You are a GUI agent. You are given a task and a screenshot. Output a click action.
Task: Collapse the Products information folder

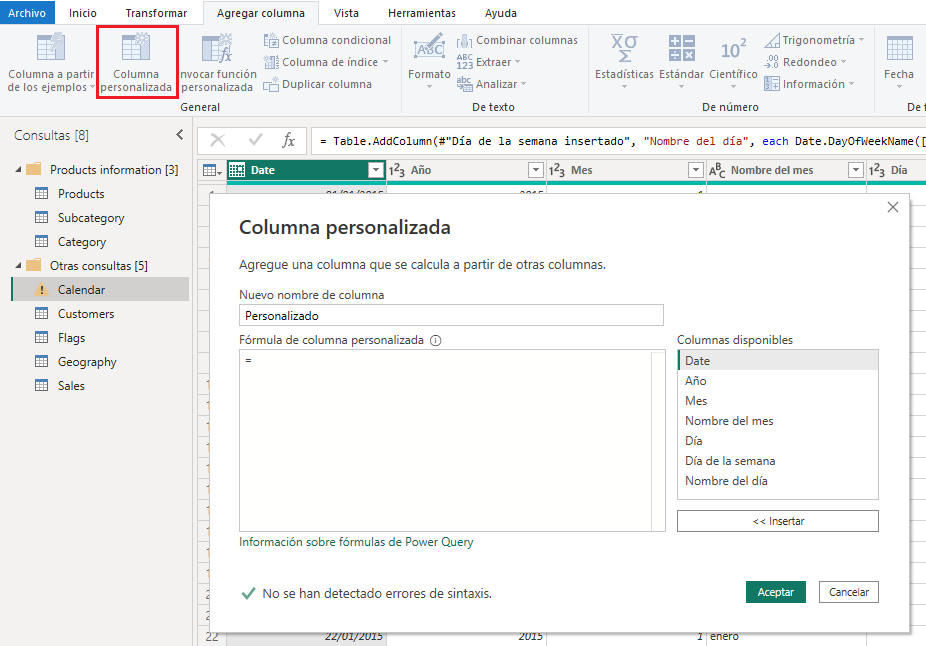20,170
